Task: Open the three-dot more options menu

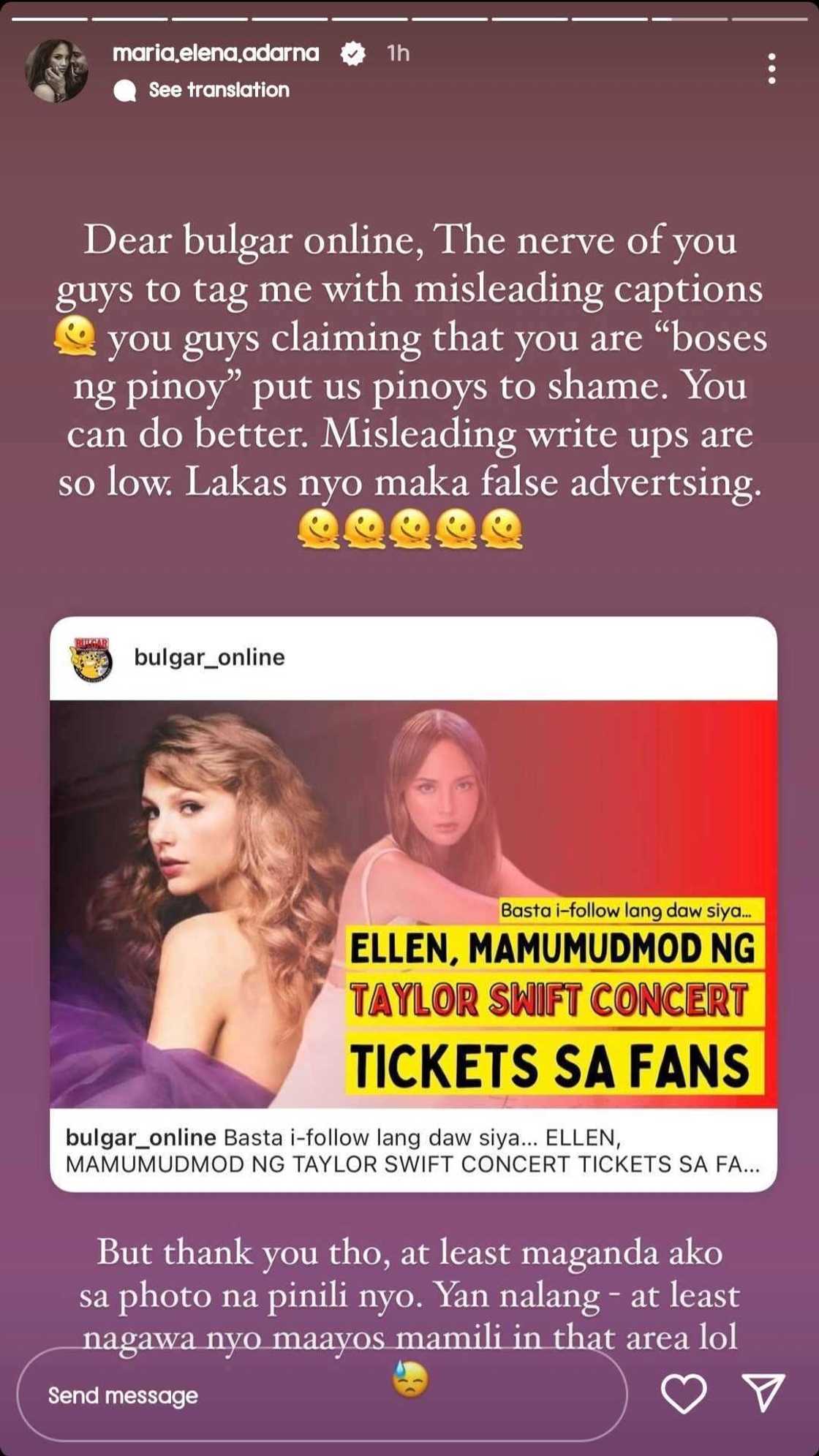Action: tap(771, 69)
